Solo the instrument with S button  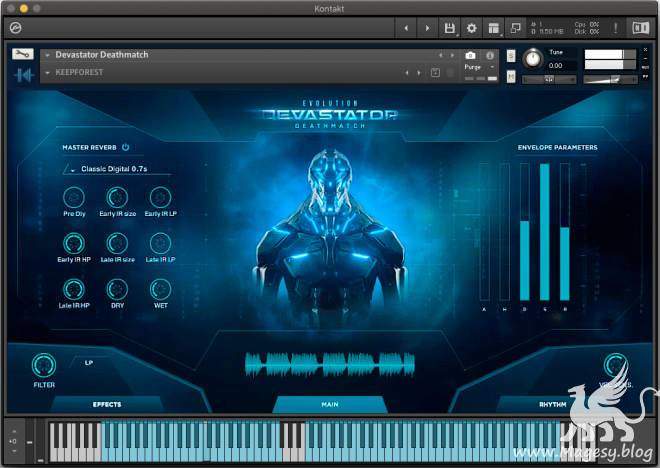[x=511, y=56]
